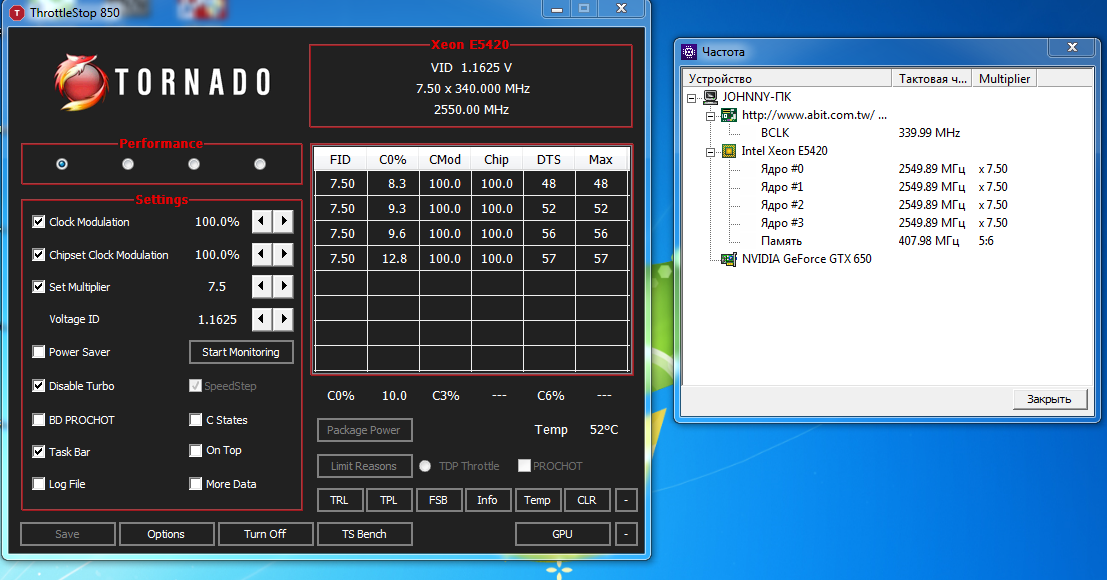Click the NVIDIA GeForce GTX 650 icon

pos(729,259)
